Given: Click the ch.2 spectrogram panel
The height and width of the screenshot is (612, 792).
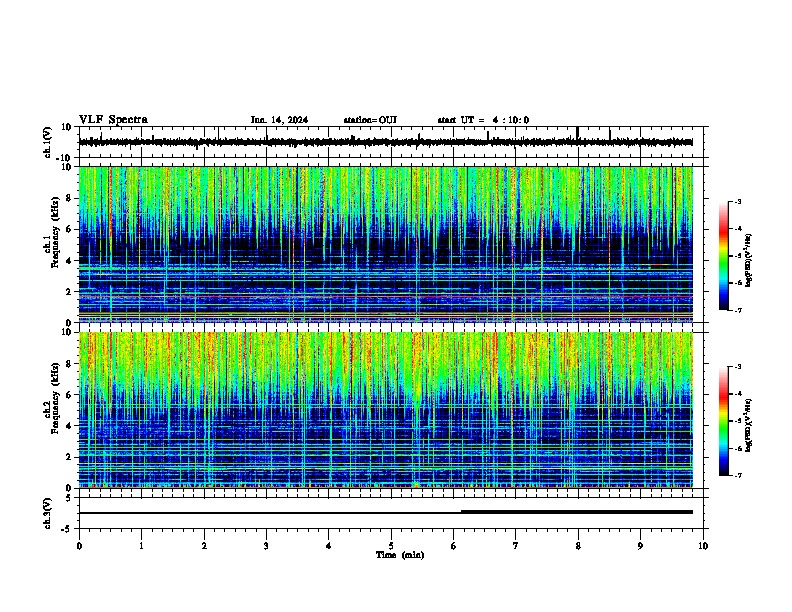Looking at the screenshot, I should click(x=385, y=410).
